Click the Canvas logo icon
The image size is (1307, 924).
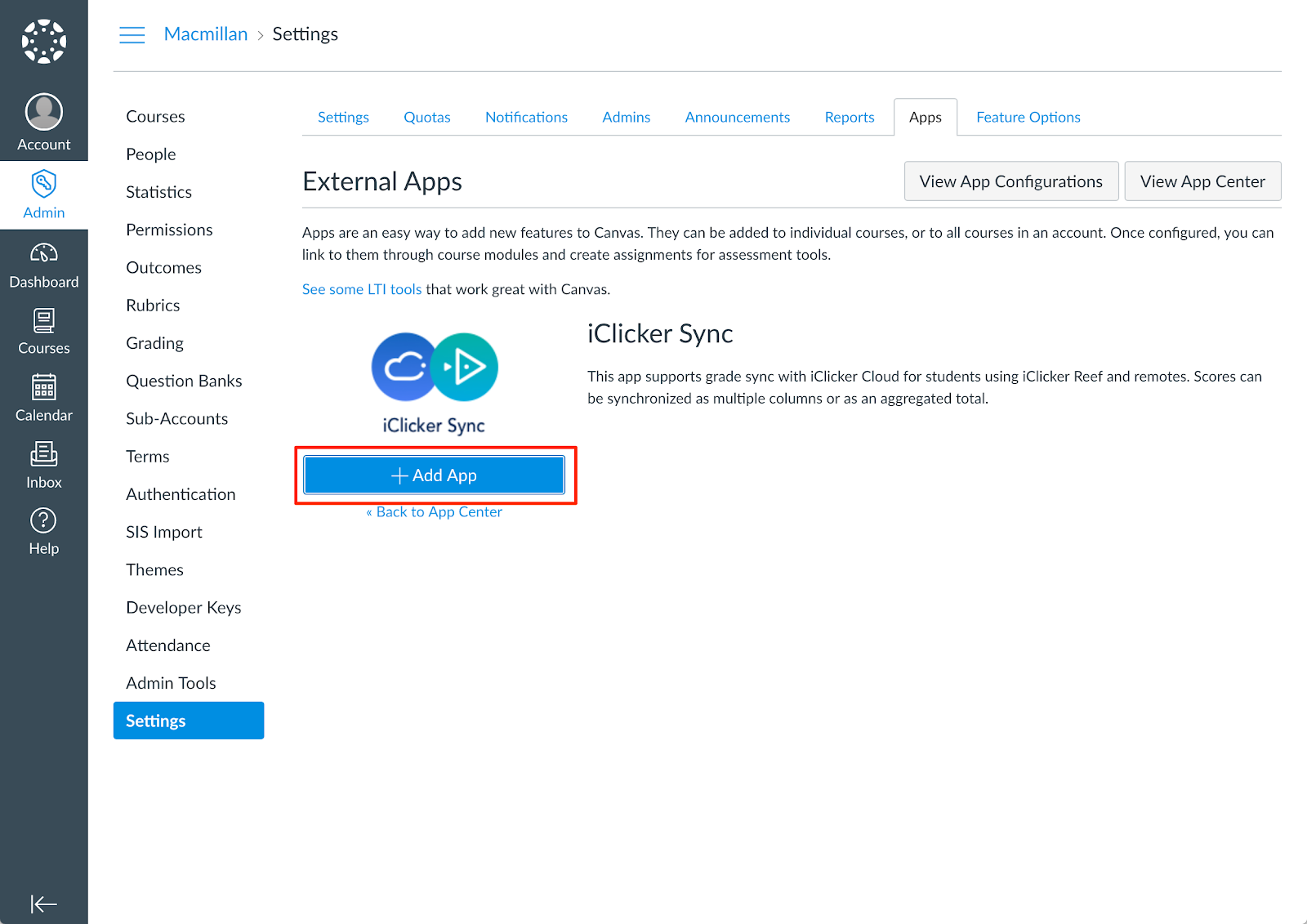click(x=44, y=41)
